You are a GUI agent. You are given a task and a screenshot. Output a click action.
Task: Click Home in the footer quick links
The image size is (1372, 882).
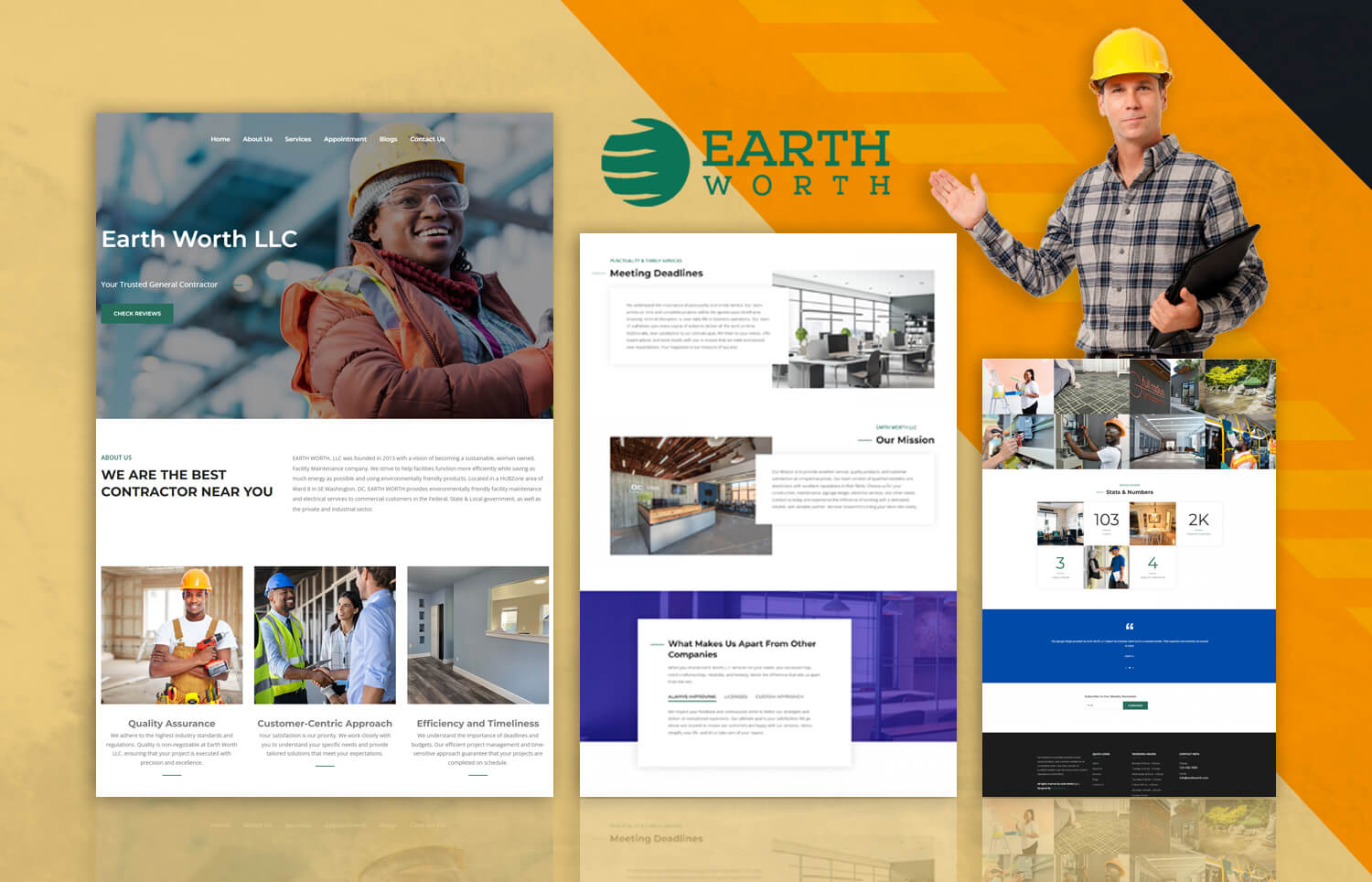(x=1096, y=763)
